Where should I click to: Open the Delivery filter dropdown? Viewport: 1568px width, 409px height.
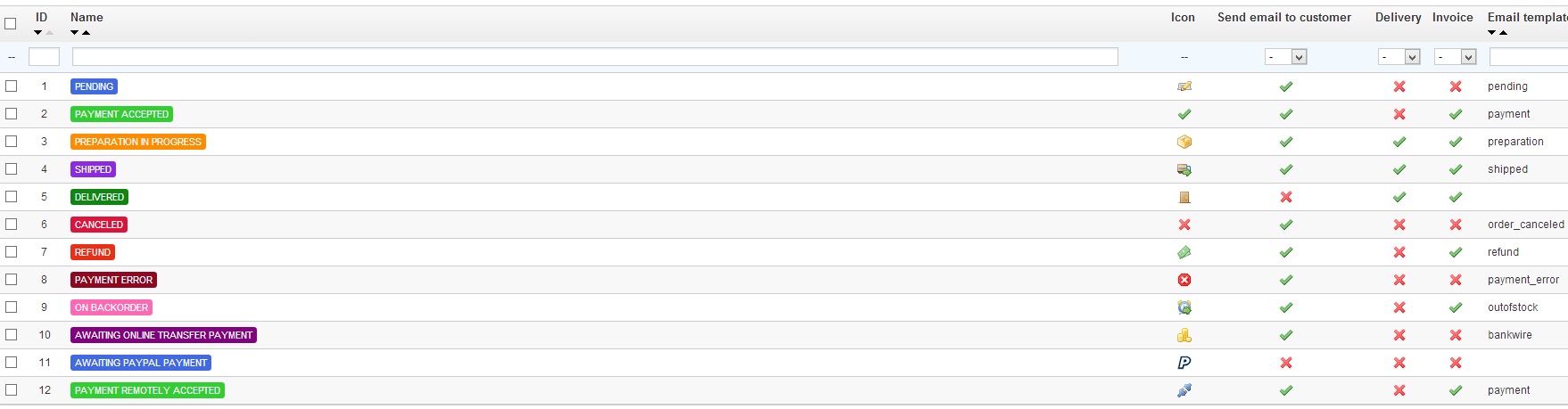click(1399, 57)
